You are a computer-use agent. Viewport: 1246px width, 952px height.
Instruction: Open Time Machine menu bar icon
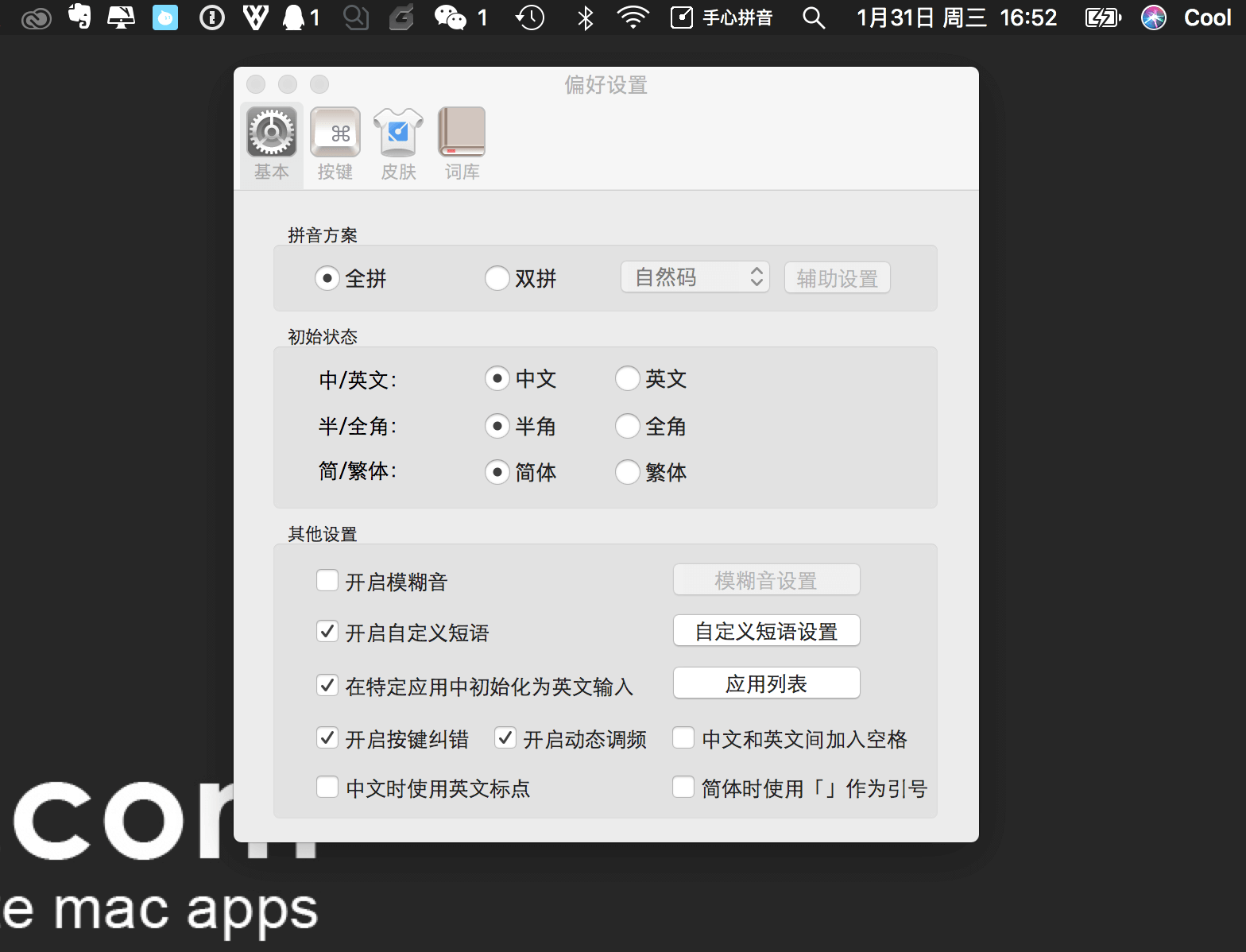coord(530,17)
